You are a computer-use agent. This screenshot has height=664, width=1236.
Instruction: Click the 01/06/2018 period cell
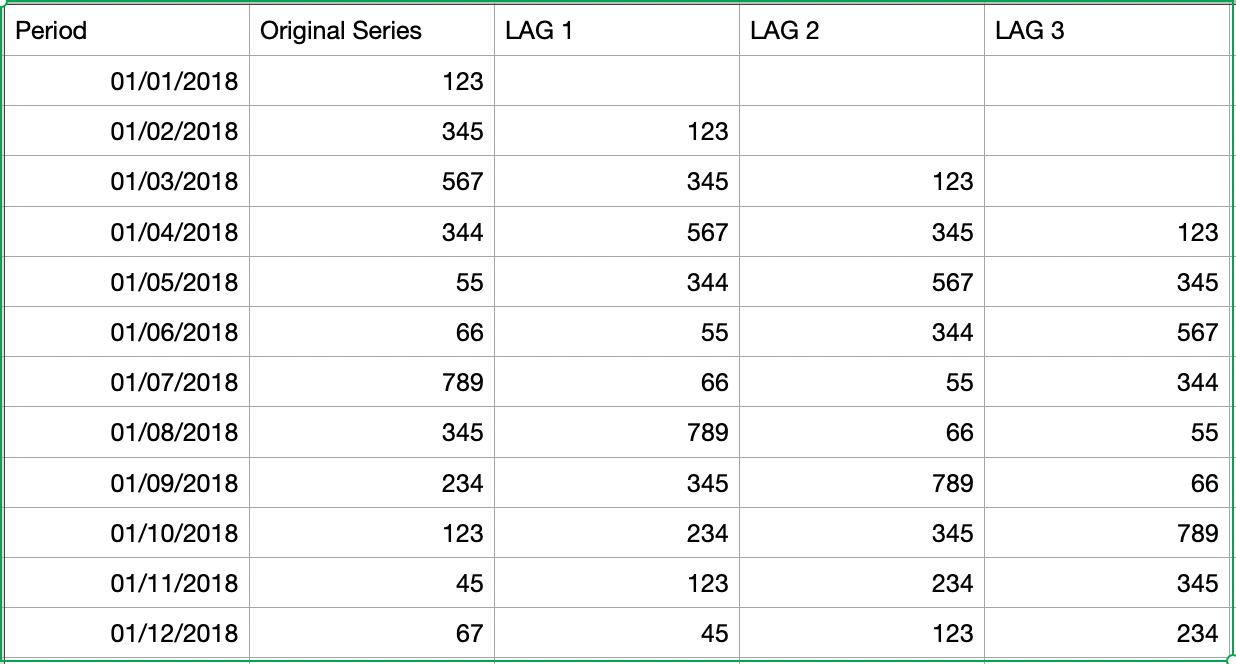(x=127, y=332)
